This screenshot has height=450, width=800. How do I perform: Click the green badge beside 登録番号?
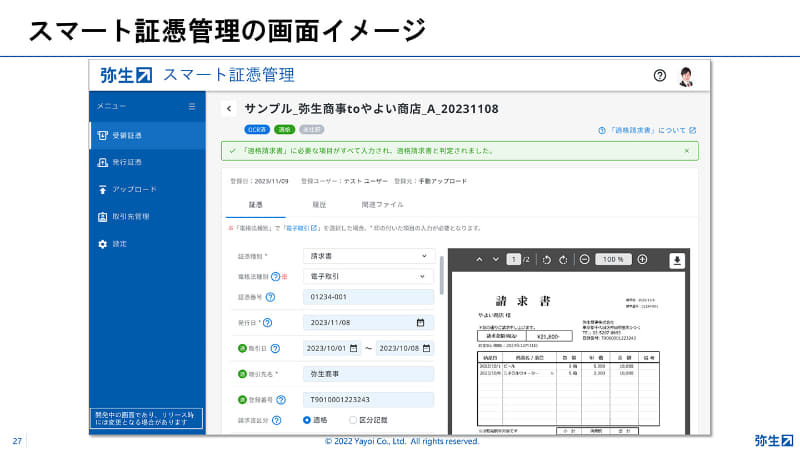click(242, 399)
